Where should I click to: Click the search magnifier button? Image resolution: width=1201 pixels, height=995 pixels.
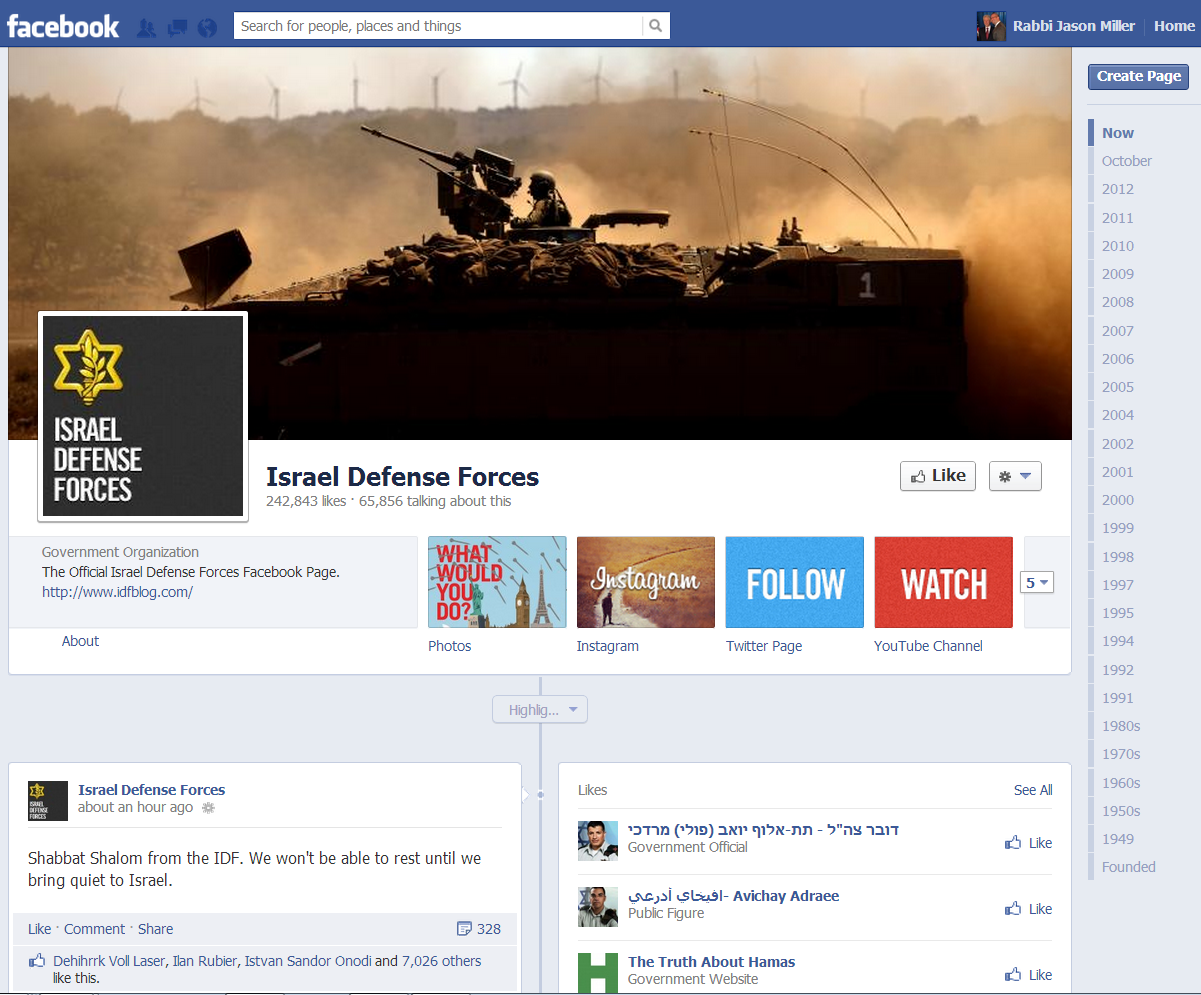[x=655, y=26]
